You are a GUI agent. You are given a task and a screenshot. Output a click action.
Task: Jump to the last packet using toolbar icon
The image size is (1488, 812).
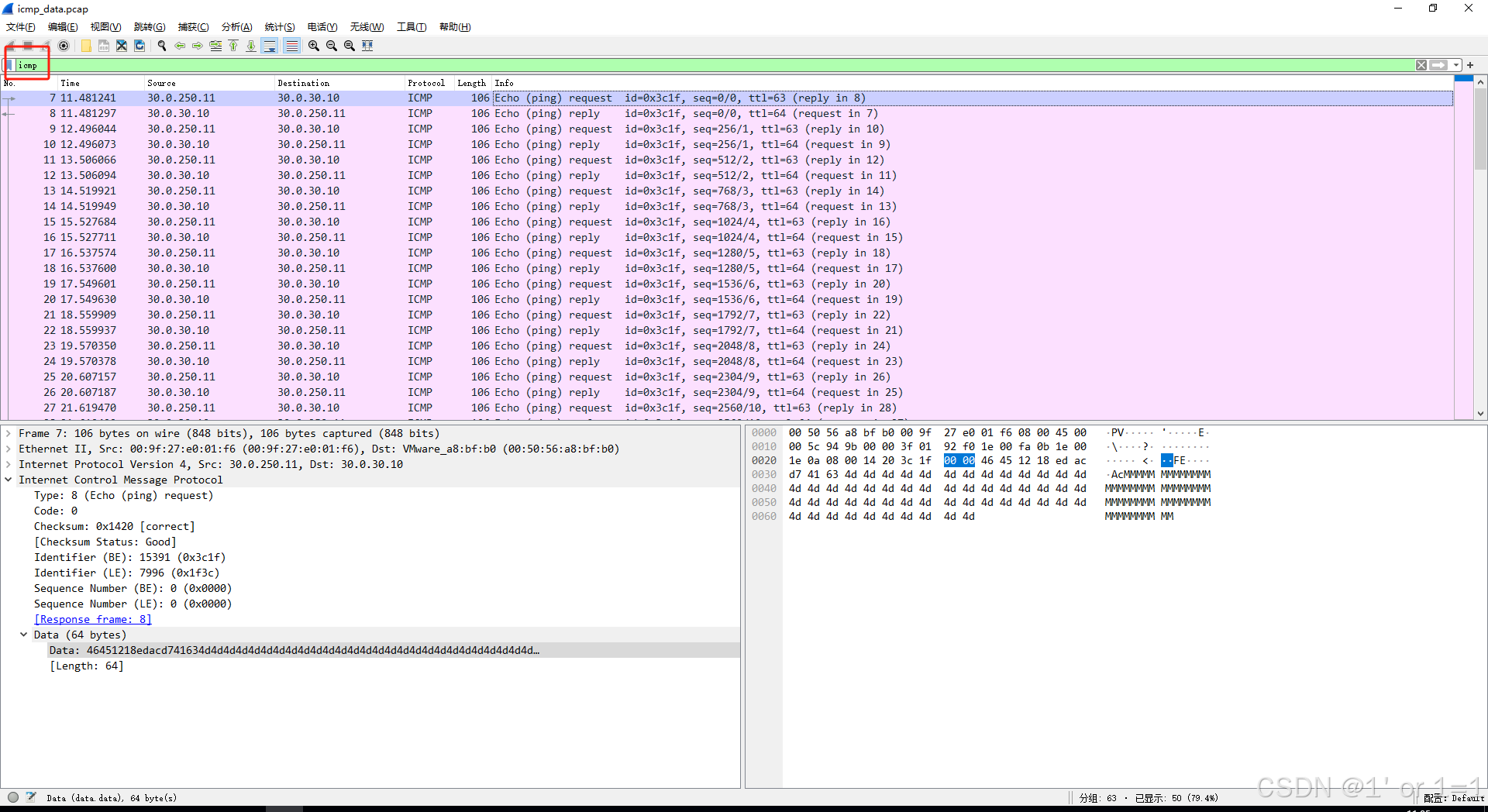click(x=250, y=46)
